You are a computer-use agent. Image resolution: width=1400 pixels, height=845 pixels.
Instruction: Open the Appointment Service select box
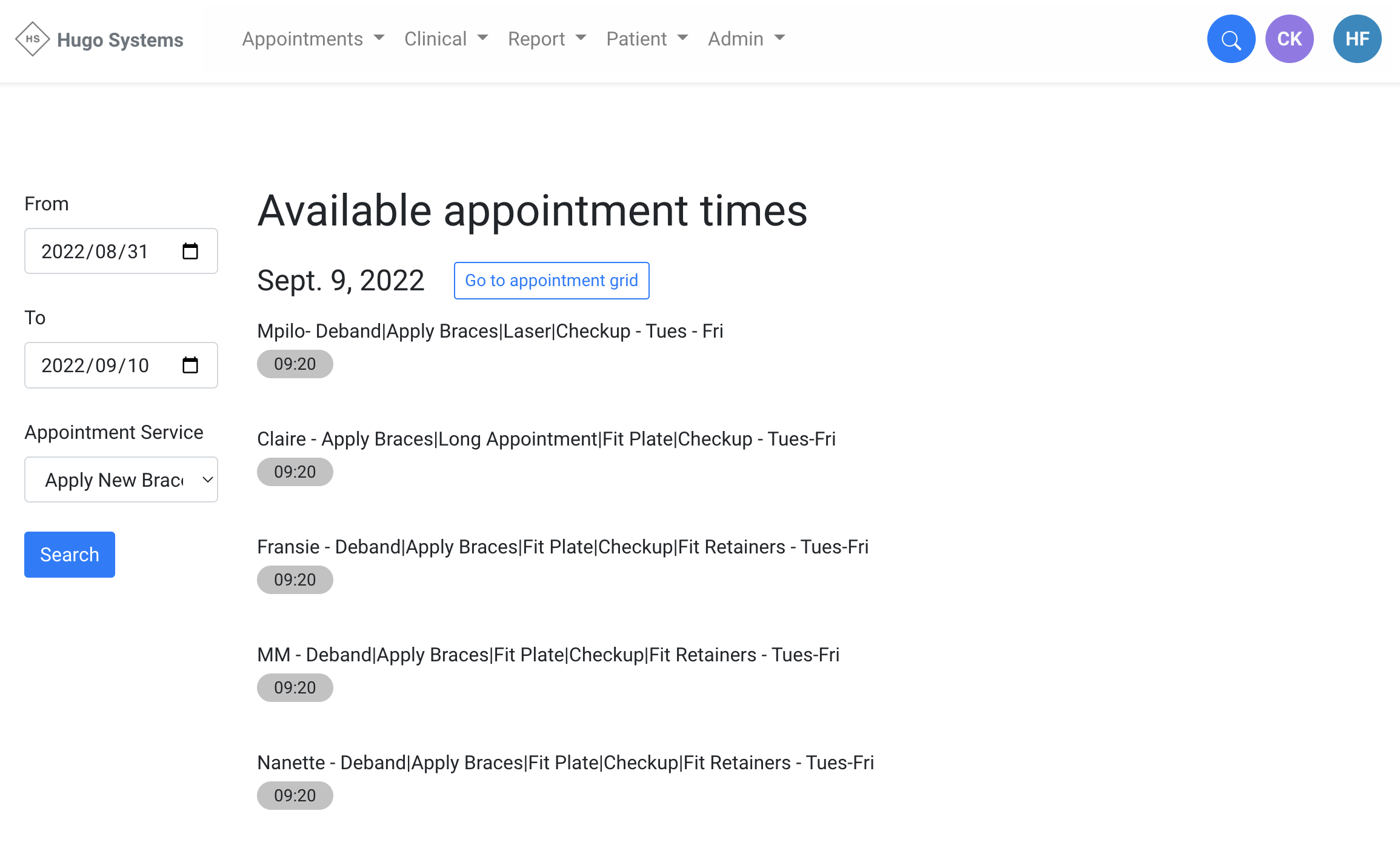point(121,479)
